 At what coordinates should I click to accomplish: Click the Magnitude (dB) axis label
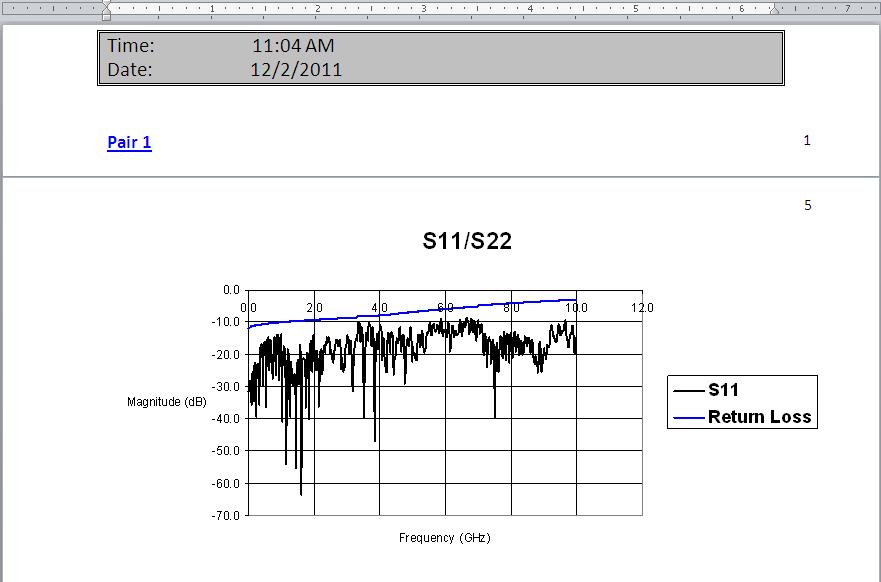[167, 402]
